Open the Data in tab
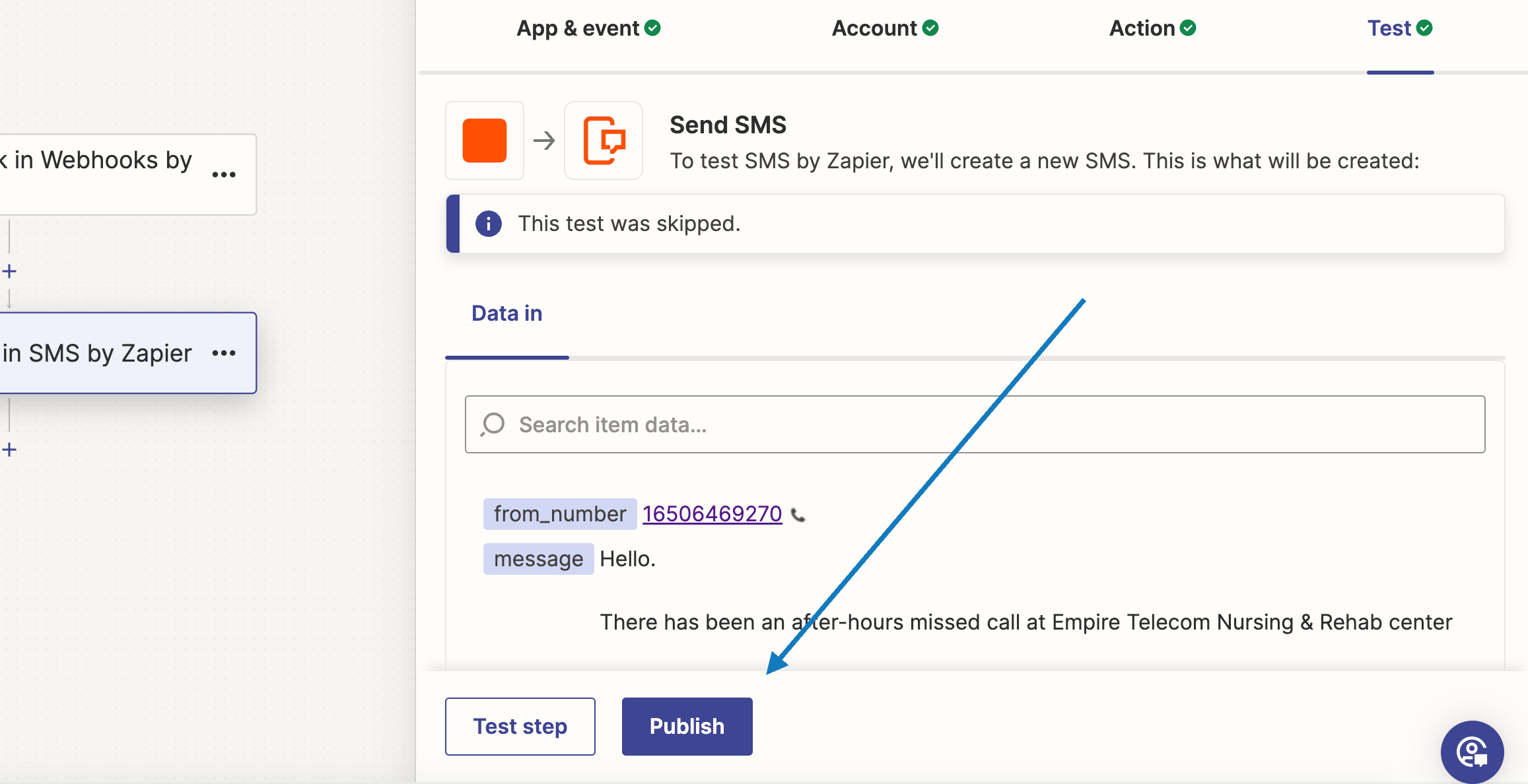 pos(506,313)
